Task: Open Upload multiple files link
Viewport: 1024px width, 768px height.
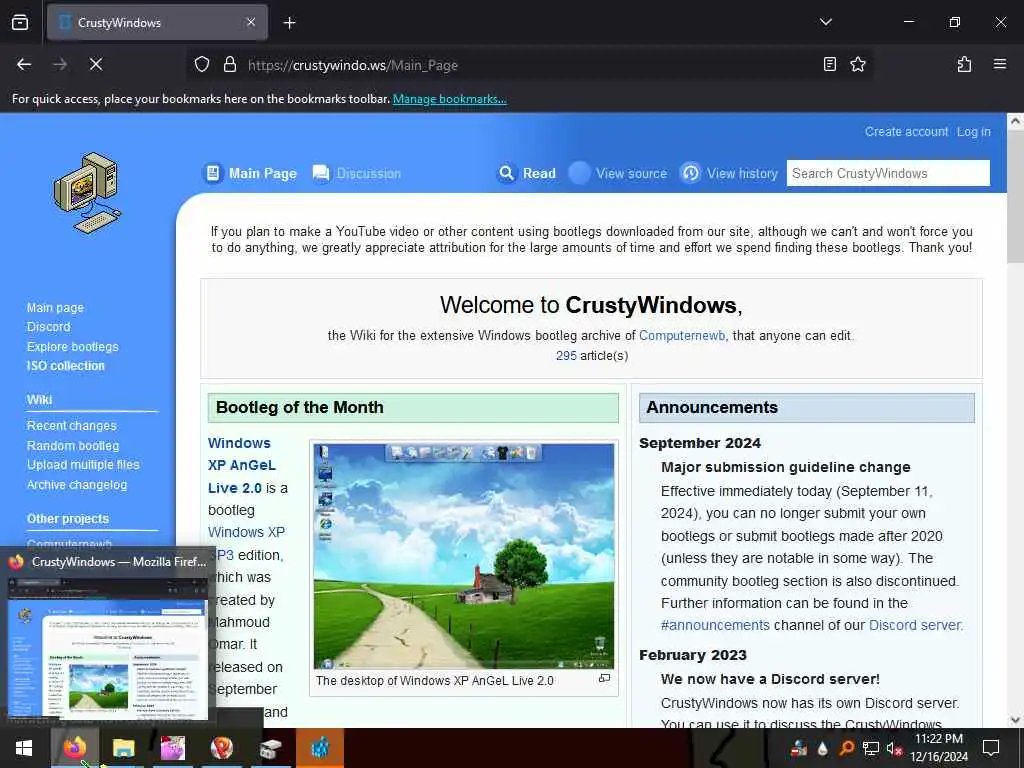Action: pos(83,465)
